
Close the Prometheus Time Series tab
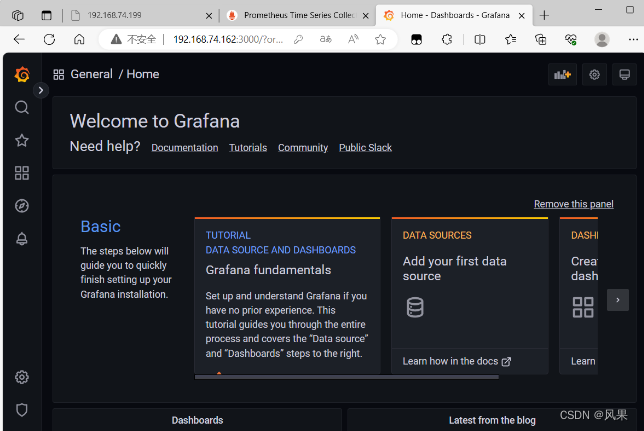(366, 16)
